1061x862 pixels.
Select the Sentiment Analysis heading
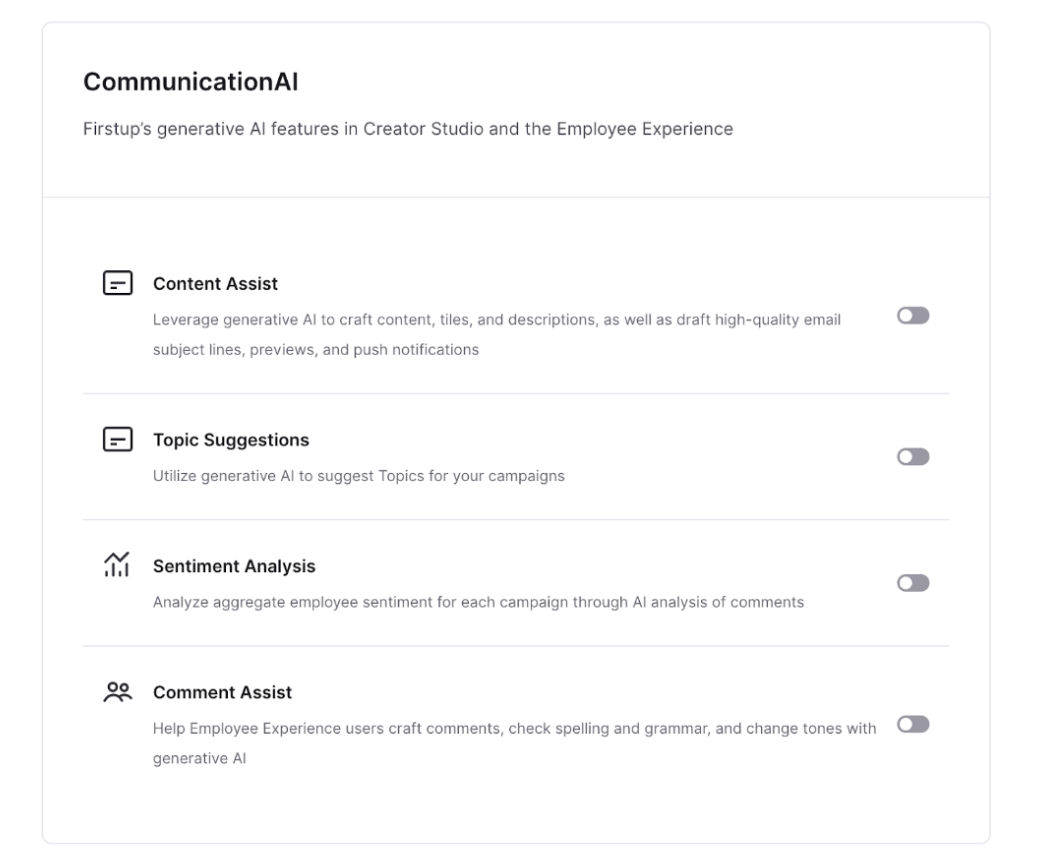[x=234, y=566]
